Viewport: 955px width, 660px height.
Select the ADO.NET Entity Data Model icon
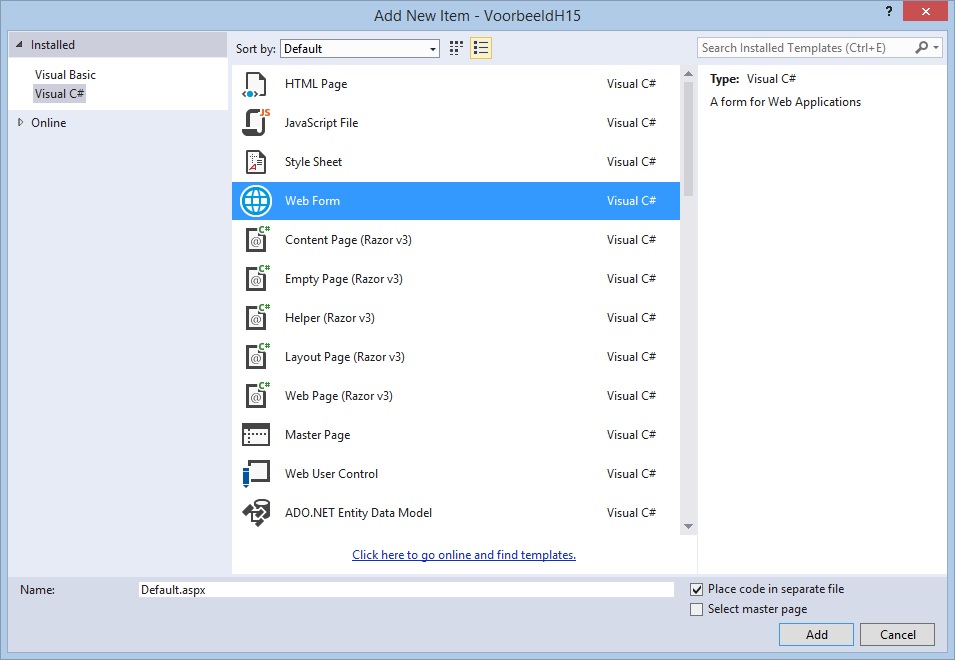pos(256,513)
